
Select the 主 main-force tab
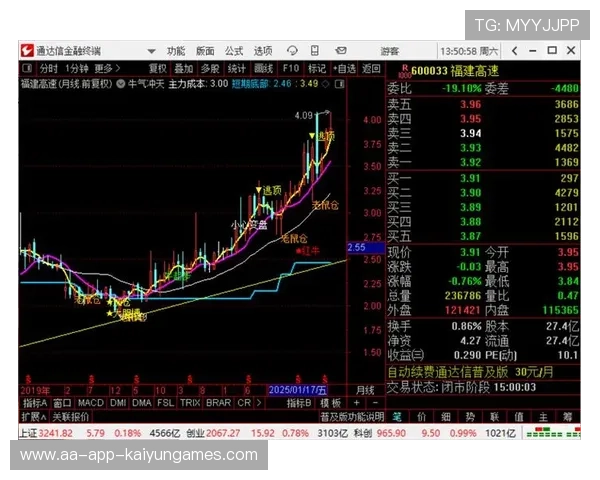pos(543,417)
